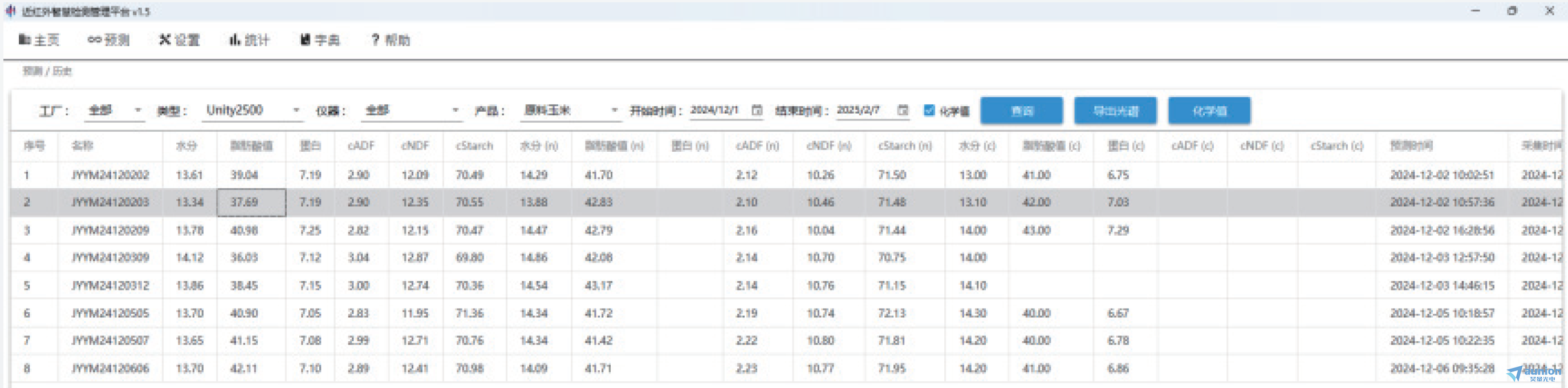Click the application logo in title bar

[x=10, y=11]
